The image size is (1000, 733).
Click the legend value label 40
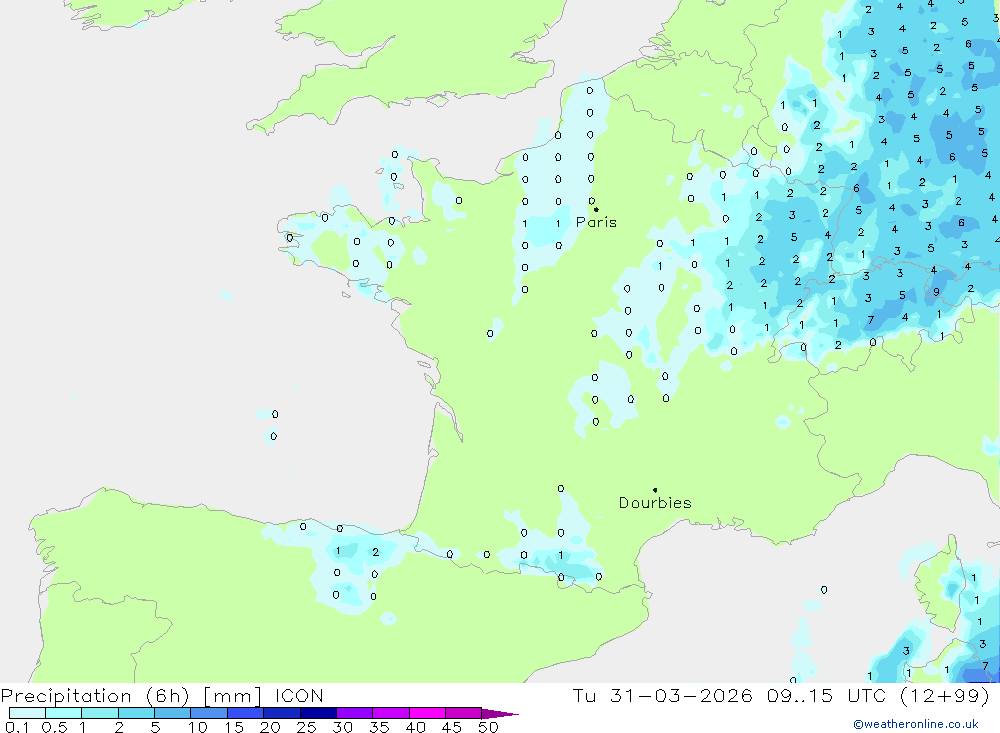(x=415, y=727)
